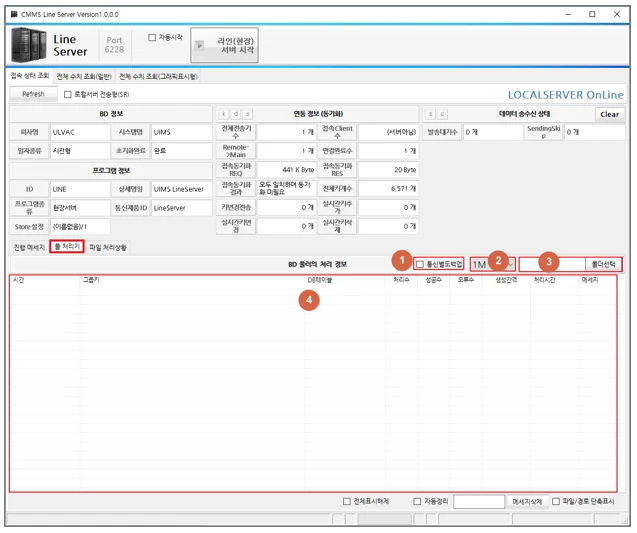The height and width of the screenshot is (533, 637).
Task: Click the Clear button
Action: tap(609, 114)
